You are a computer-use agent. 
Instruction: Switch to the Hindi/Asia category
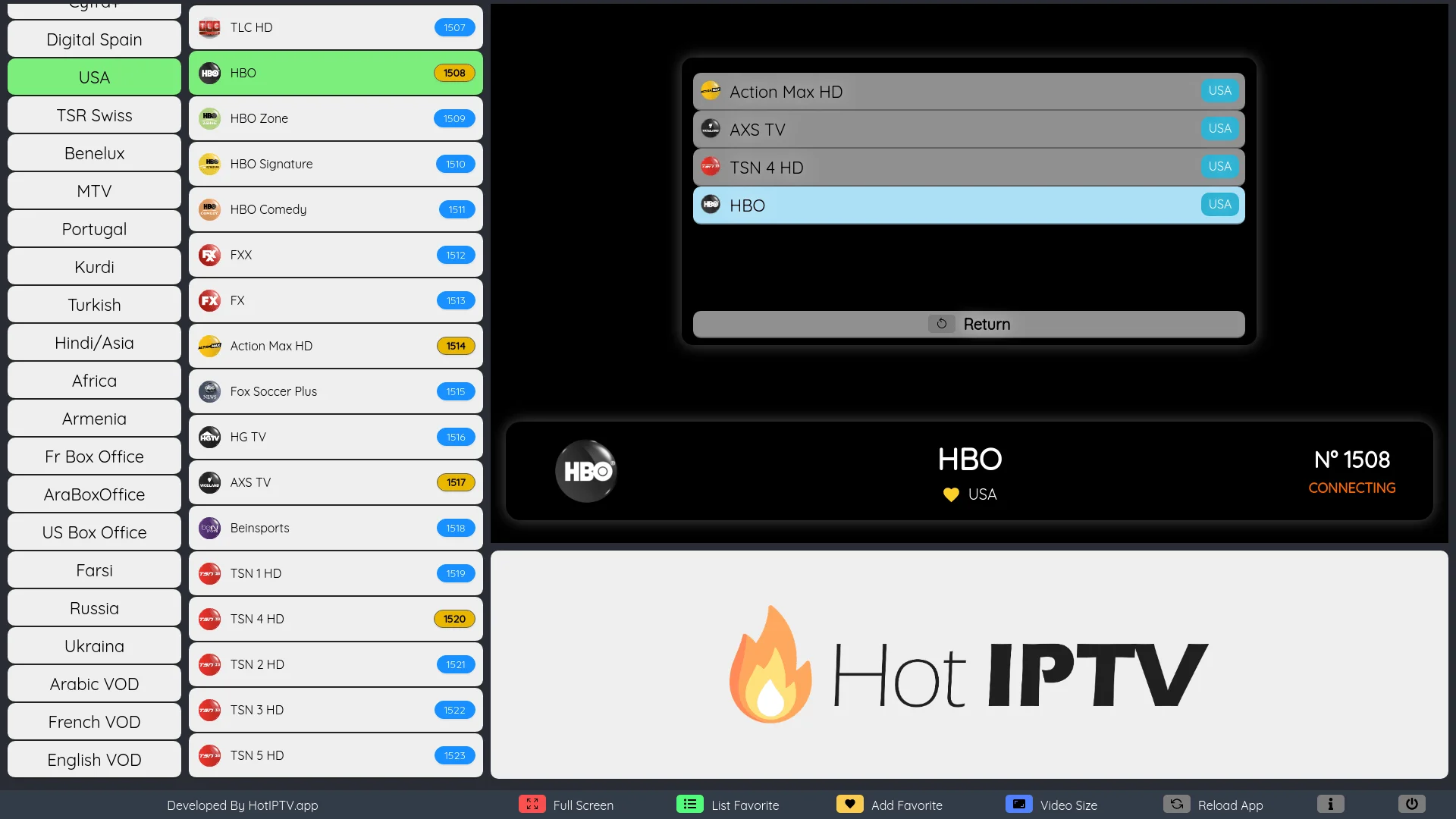click(x=94, y=342)
